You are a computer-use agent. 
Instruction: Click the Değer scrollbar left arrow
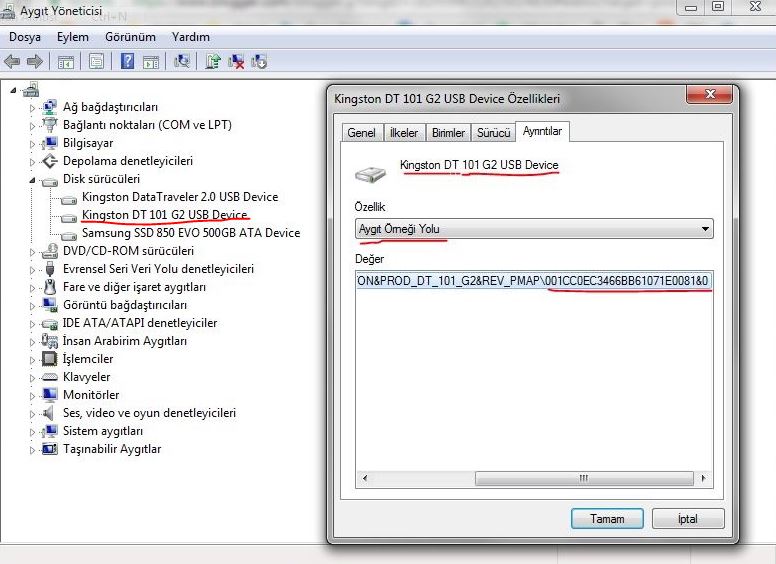pos(365,478)
